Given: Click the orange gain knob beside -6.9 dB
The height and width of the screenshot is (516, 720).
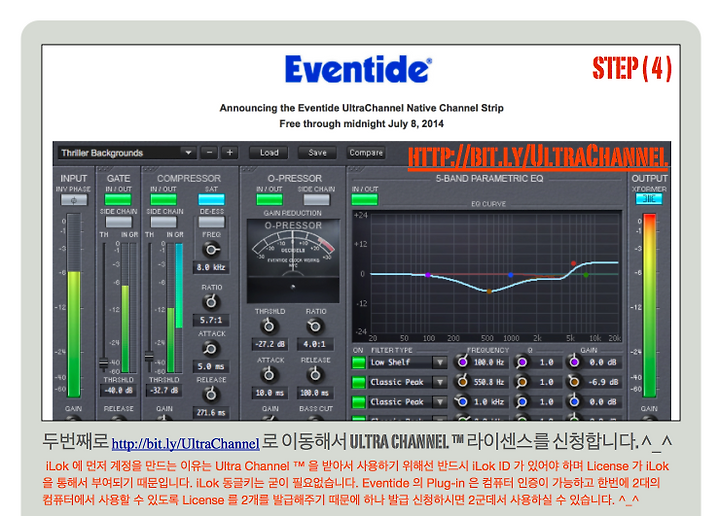Looking at the screenshot, I should (x=574, y=381).
